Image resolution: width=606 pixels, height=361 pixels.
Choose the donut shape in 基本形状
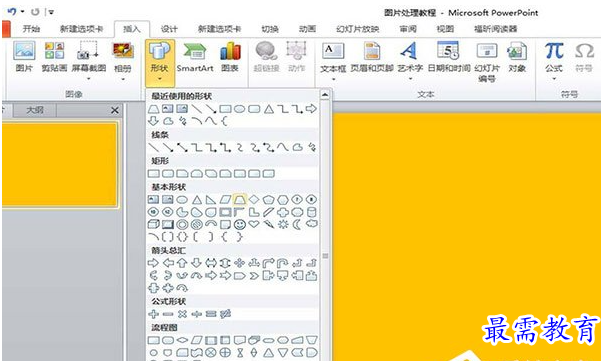182,224
